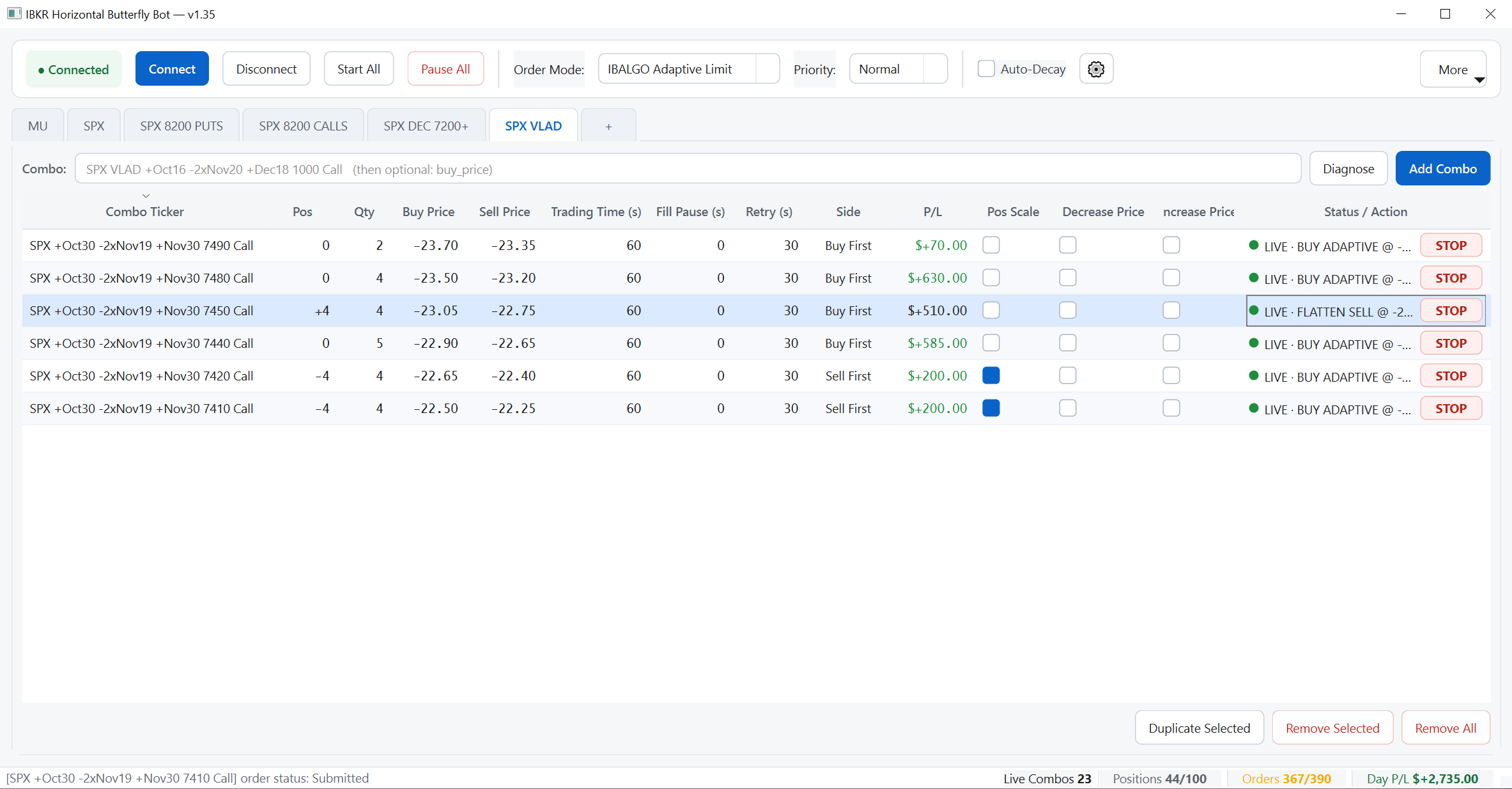Sort by the P/L column header

coord(932,212)
